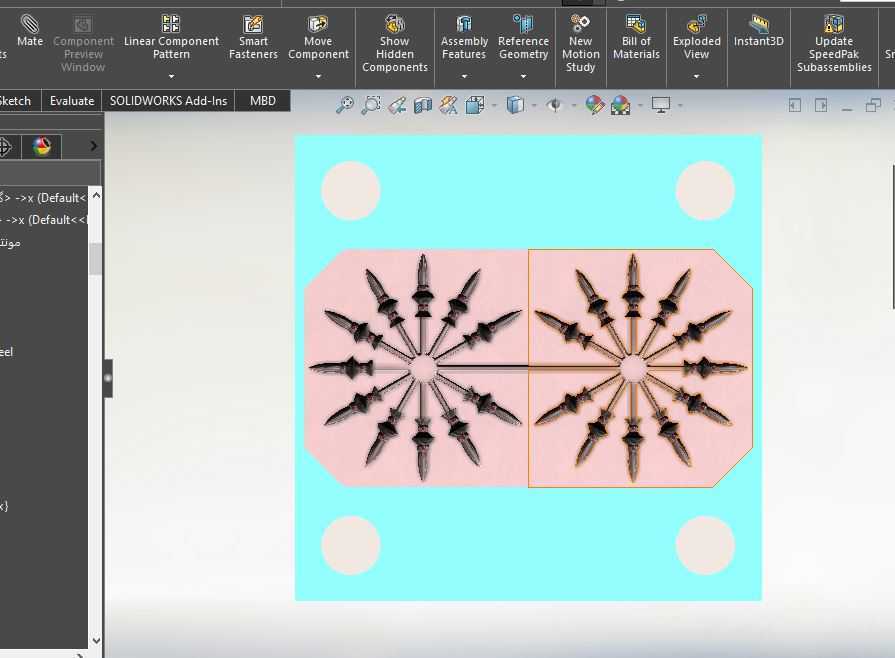Select the highlighted right pink insert
Image resolution: width=895 pixels, height=658 pixels.
pos(640,368)
